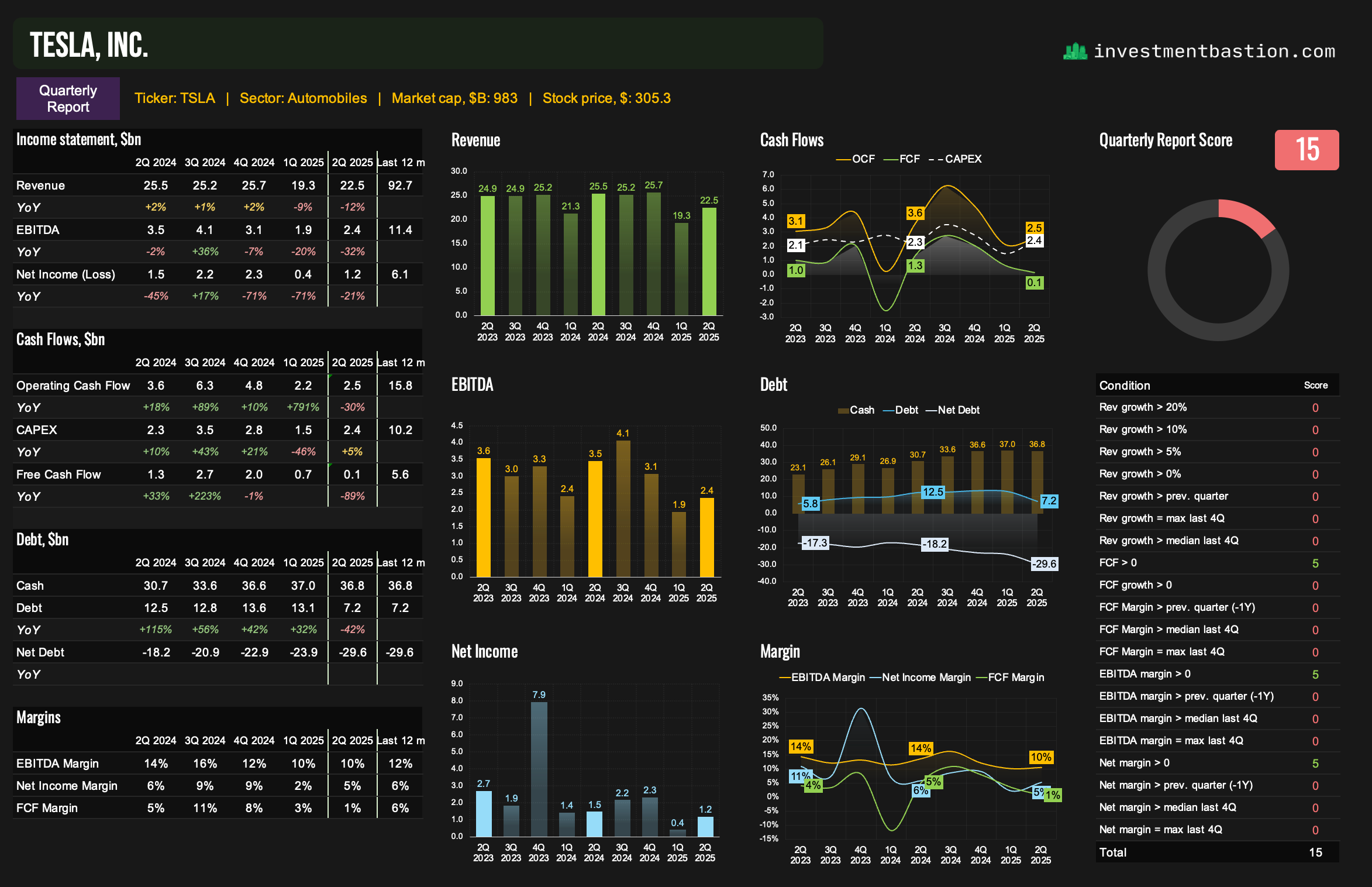Screen dimensions: 1372x887
Task: Click the -29.6 net debt data label
Action: pos(1044,564)
